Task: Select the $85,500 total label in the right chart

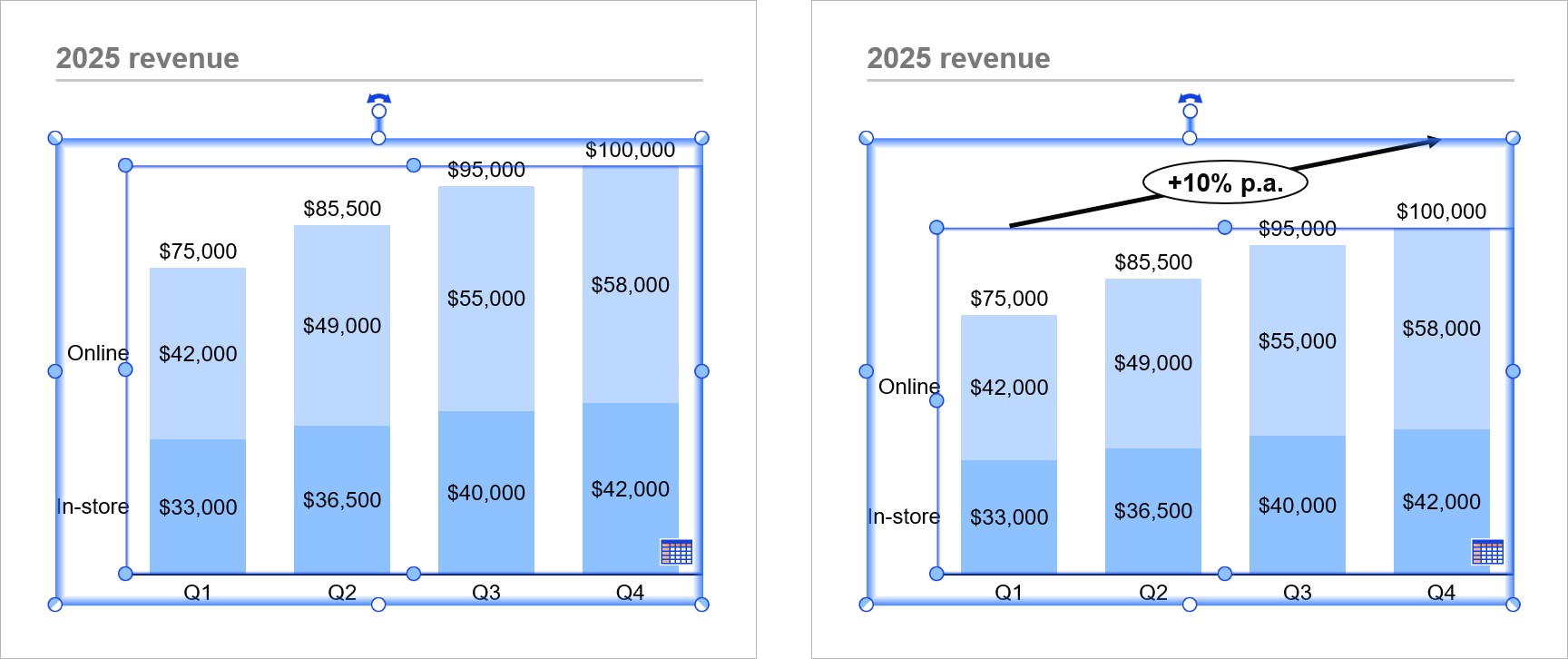Action: coord(1152,262)
